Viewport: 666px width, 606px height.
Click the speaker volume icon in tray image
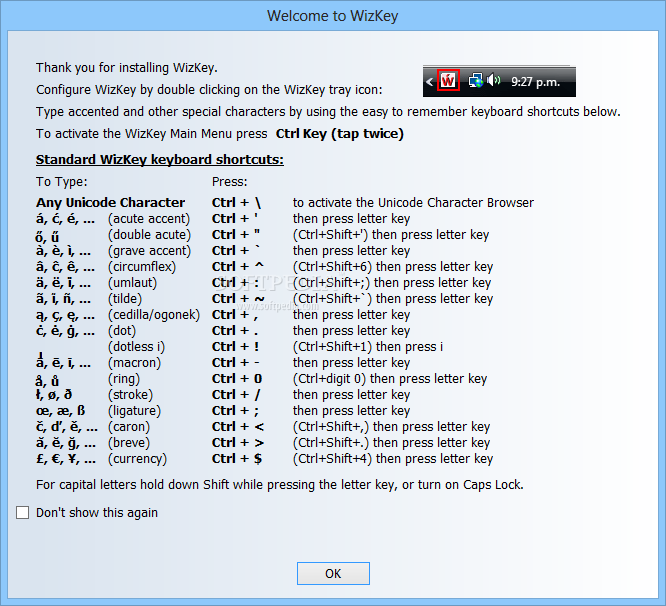494,80
